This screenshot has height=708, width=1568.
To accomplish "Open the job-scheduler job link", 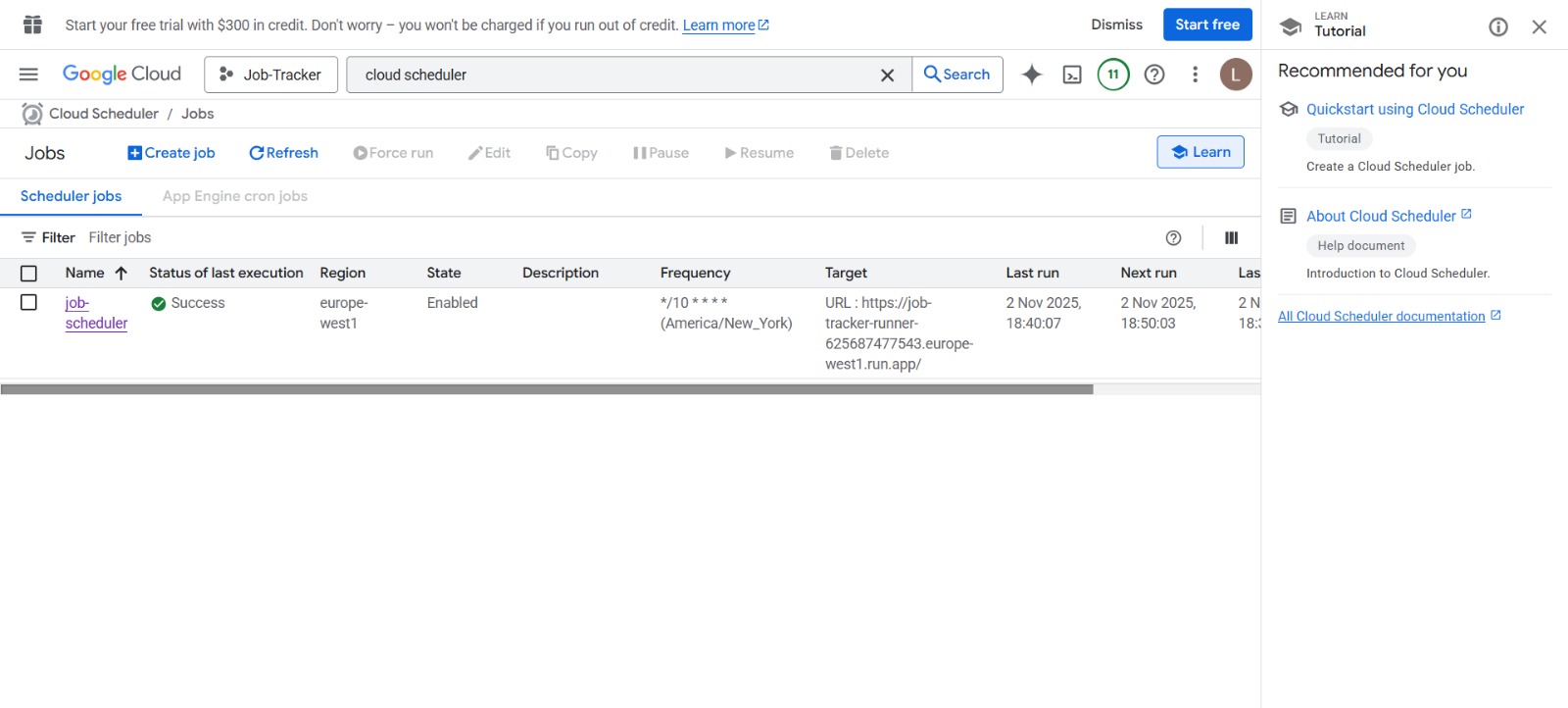I will (96, 313).
